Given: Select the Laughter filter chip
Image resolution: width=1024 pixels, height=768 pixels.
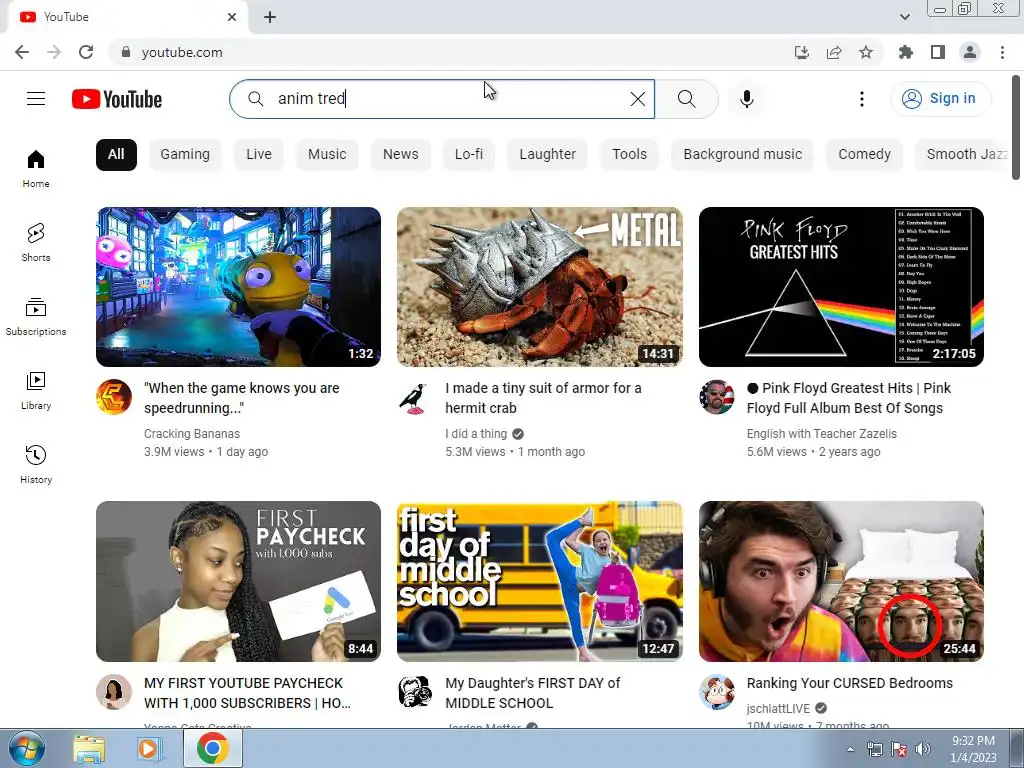Looking at the screenshot, I should [547, 155].
